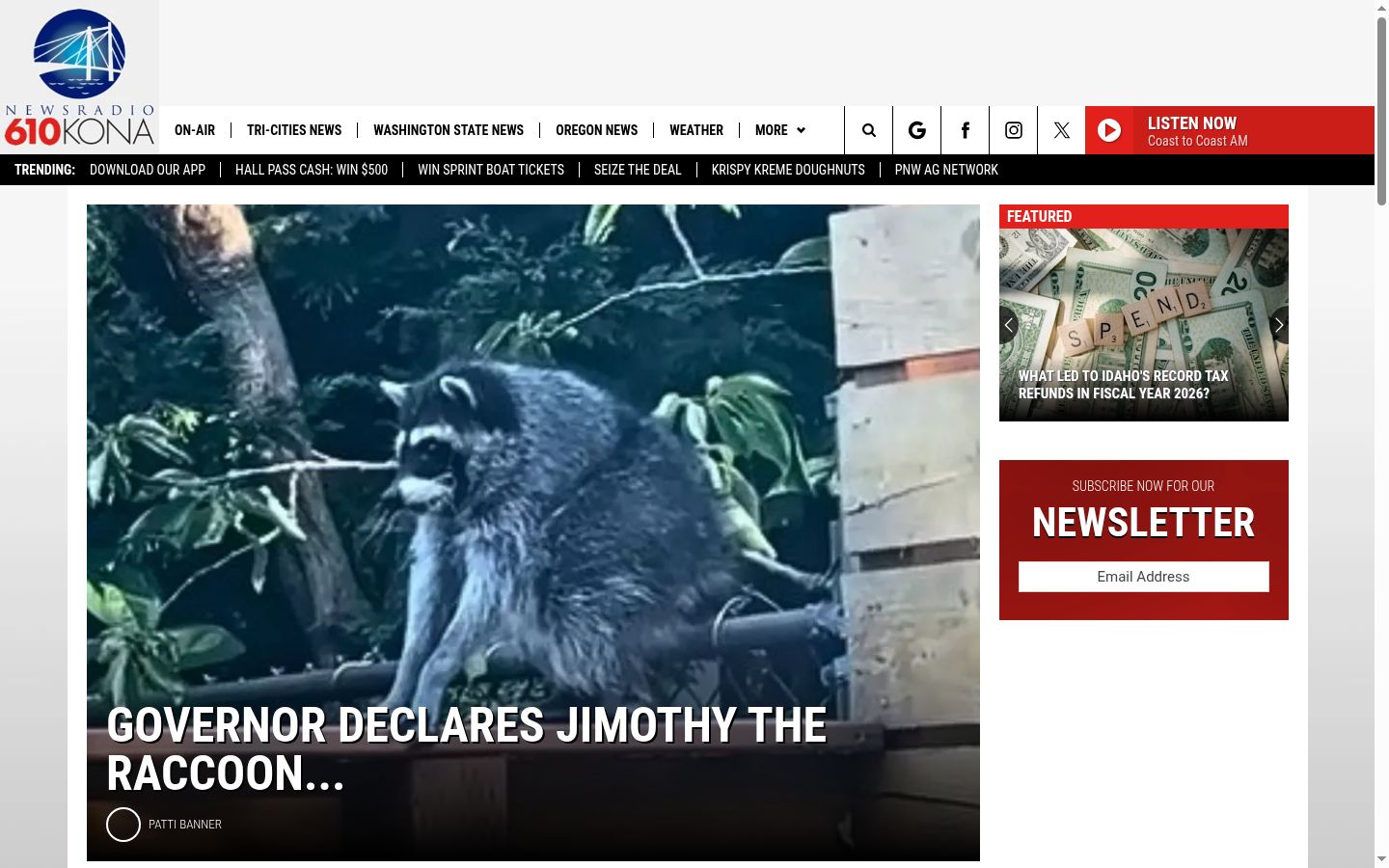
Task: Show the next featured story arrow
Action: point(1279,325)
